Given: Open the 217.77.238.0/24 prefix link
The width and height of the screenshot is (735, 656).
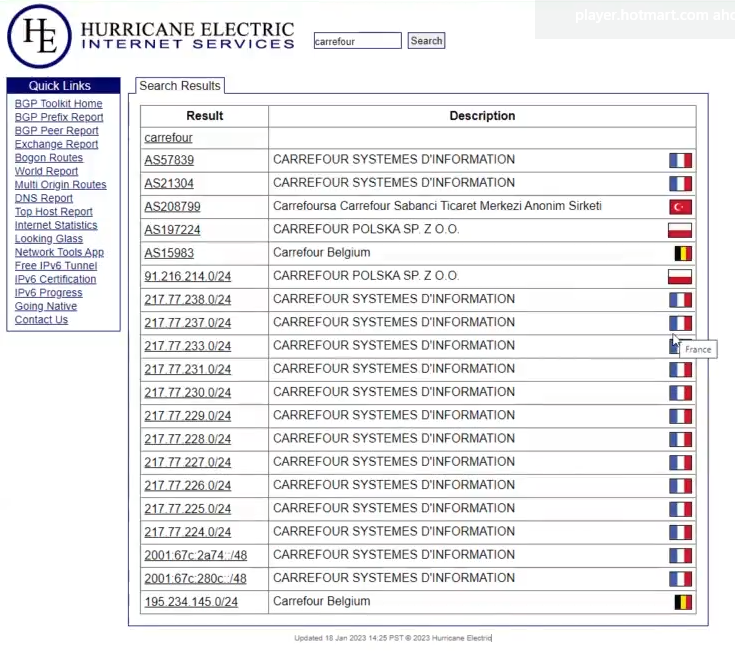Looking at the screenshot, I should pos(188,300).
